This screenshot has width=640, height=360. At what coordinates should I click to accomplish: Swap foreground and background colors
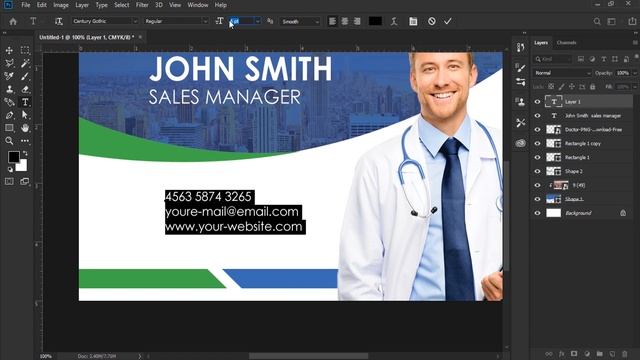(x=25, y=153)
